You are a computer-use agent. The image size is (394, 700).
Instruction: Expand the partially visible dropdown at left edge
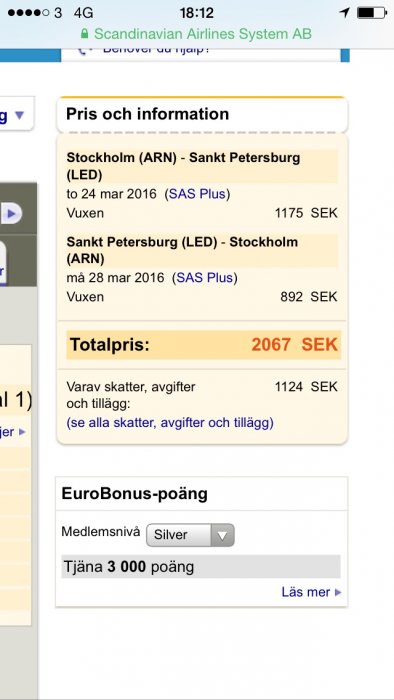click(x=17, y=114)
